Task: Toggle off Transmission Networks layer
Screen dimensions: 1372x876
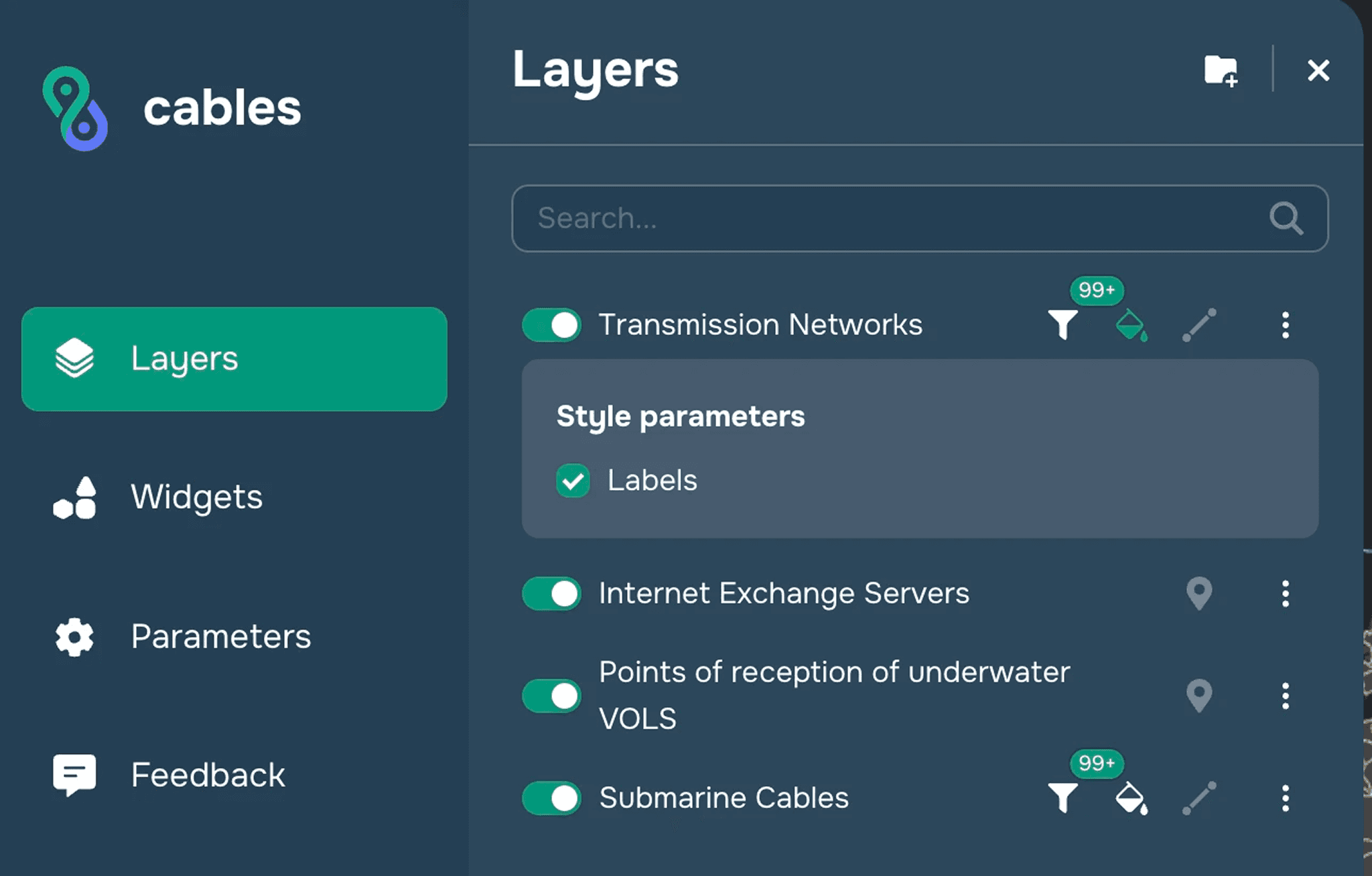Action: tap(552, 326)
